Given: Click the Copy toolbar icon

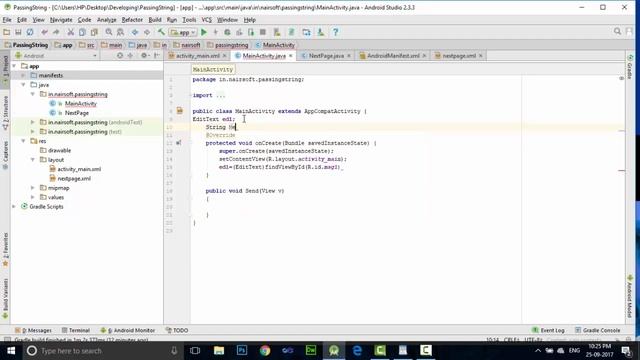Looking at the screenshot, I should coord(82,32).
